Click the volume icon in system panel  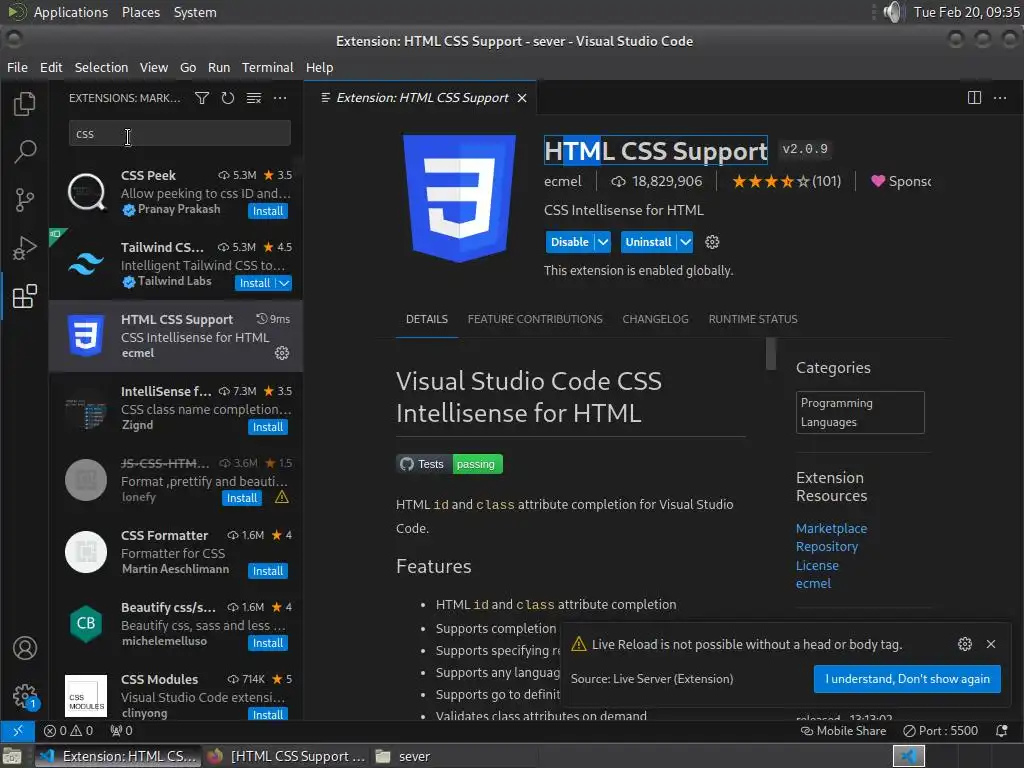892,12
